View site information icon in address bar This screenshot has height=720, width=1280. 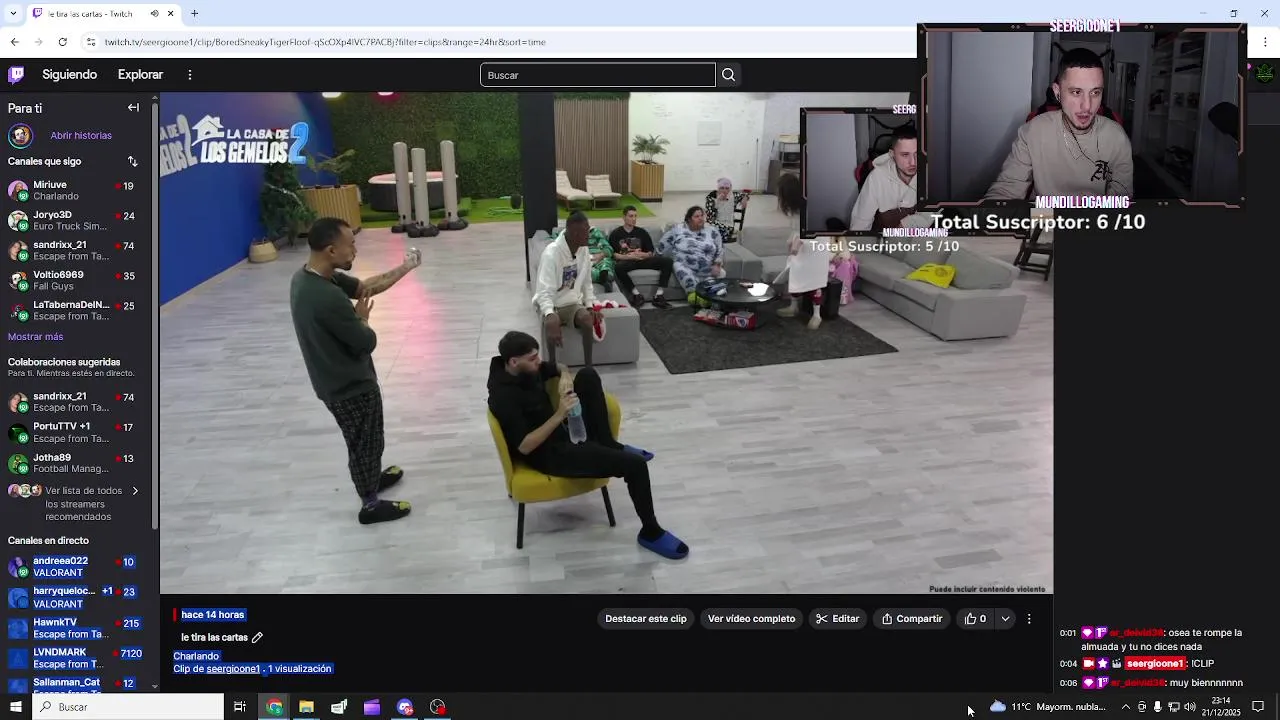(91, 42)
